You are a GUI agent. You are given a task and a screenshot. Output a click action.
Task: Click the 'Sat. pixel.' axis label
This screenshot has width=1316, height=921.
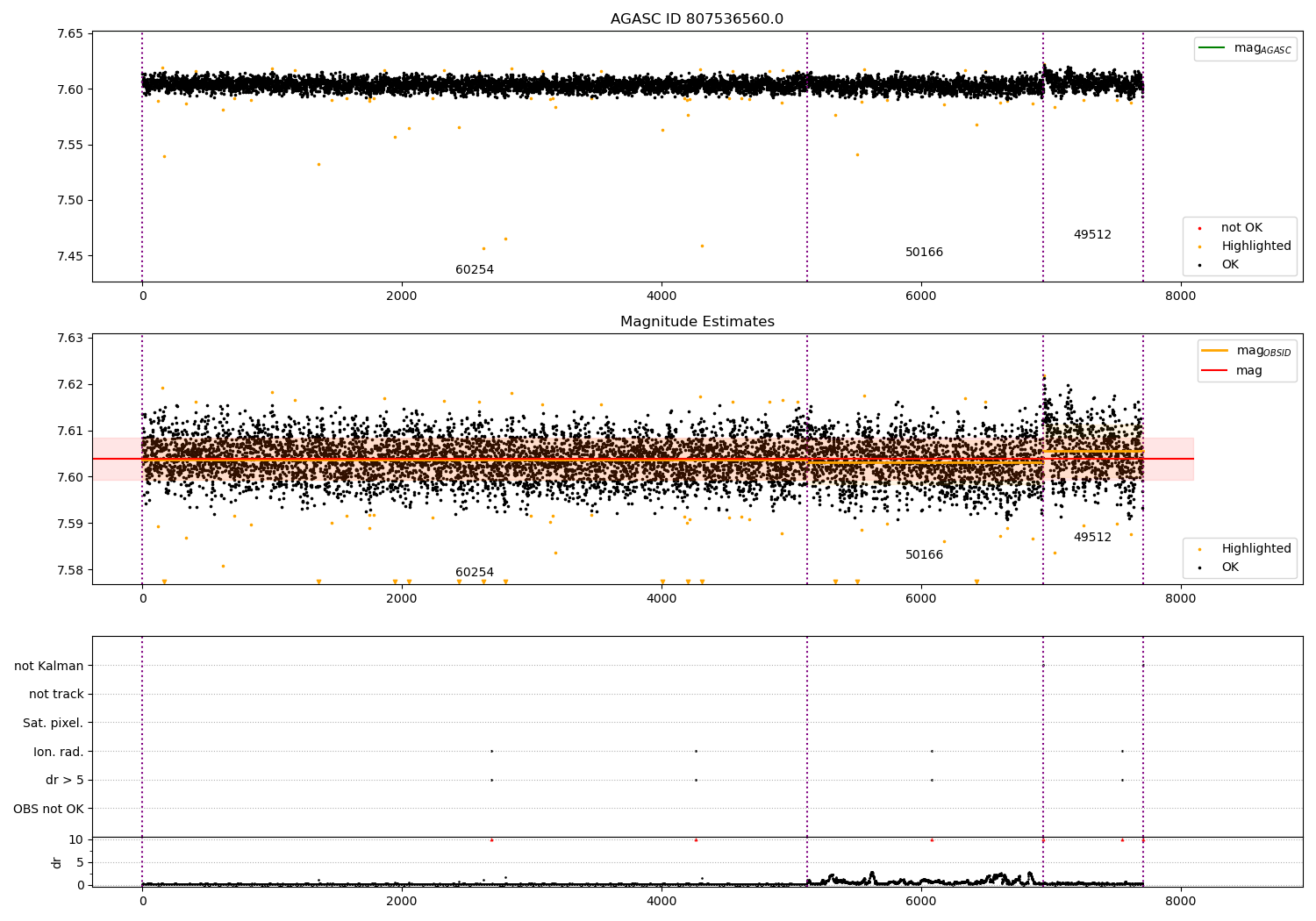tap(53, 724)
